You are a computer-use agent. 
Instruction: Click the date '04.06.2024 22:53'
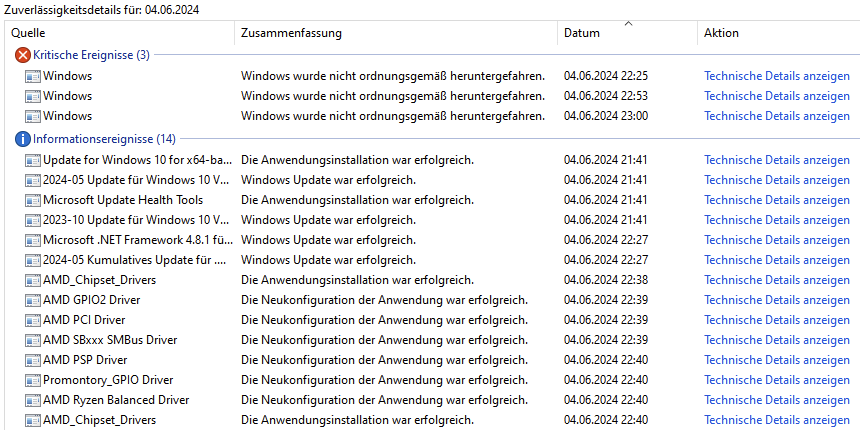[x=606, y=97]
